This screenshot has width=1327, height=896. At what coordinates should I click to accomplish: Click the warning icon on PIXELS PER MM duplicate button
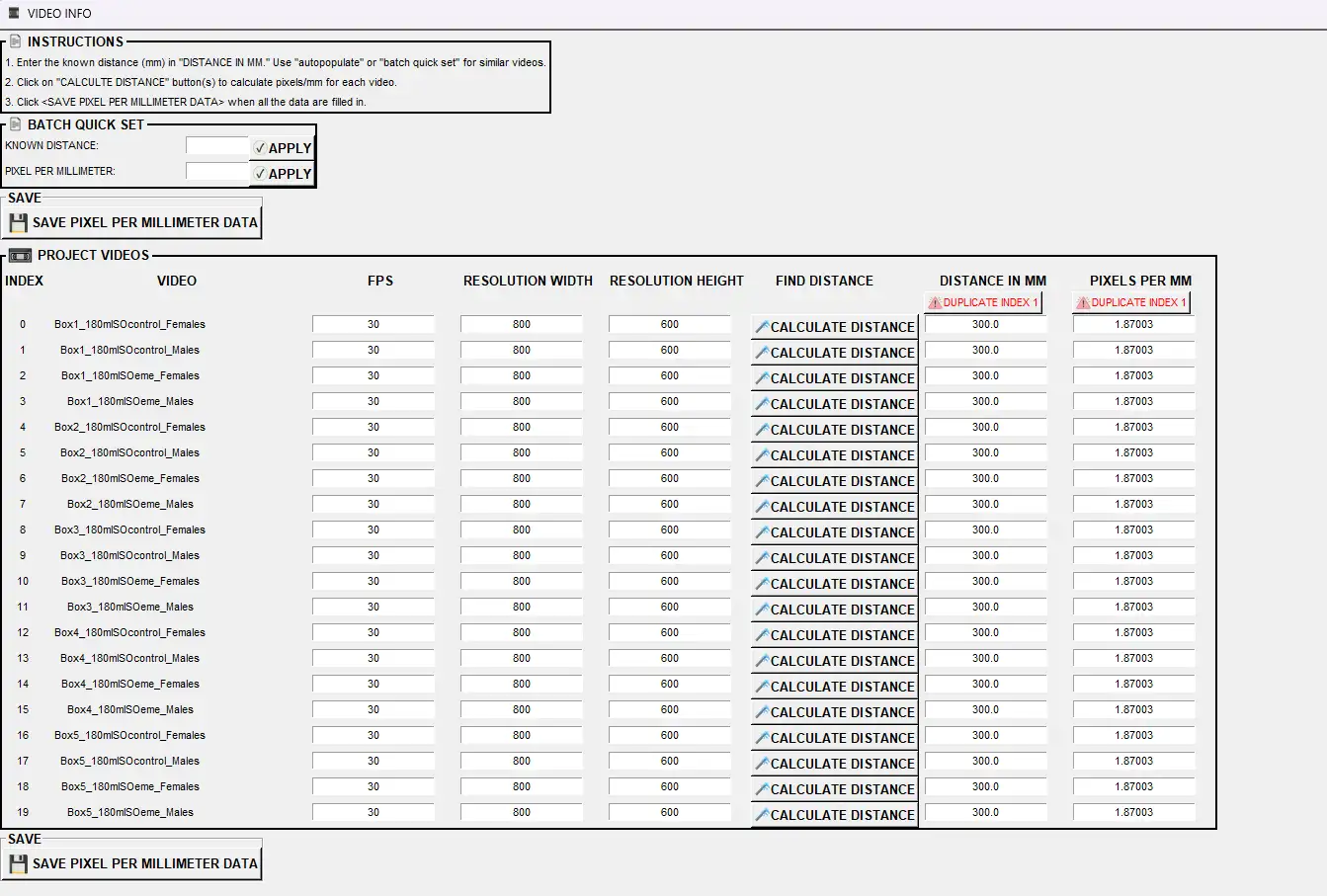(x=1083, y=302)
